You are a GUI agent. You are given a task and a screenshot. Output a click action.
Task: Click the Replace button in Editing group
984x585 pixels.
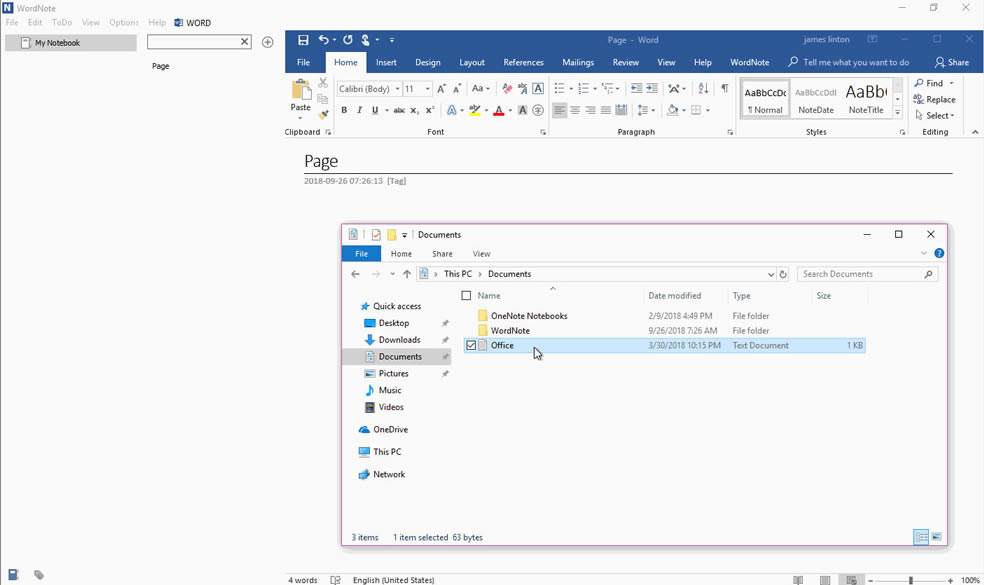935,100
